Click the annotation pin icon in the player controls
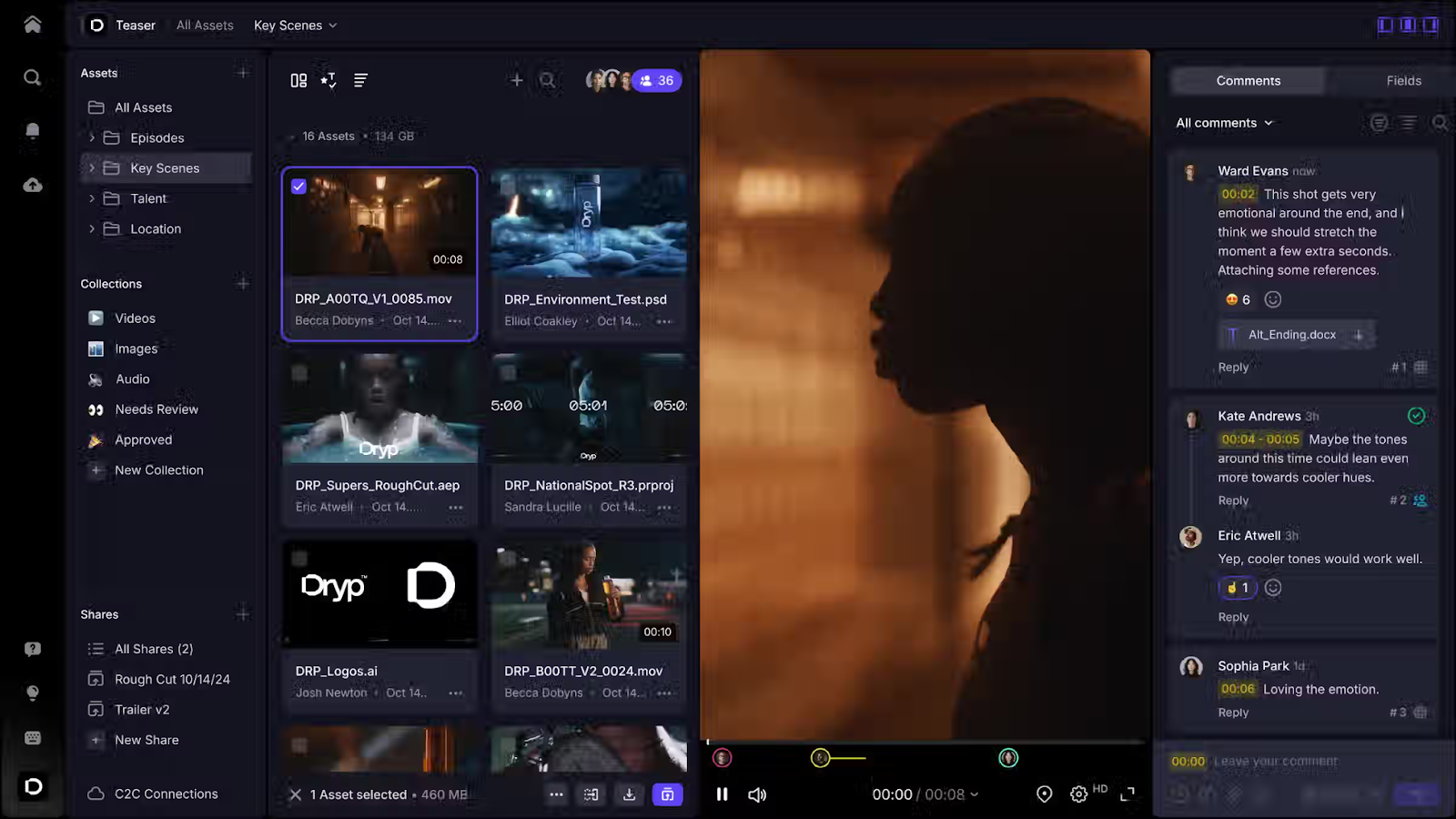The width and height of the screenshot is (1456, 819). tap(1044, 794)
